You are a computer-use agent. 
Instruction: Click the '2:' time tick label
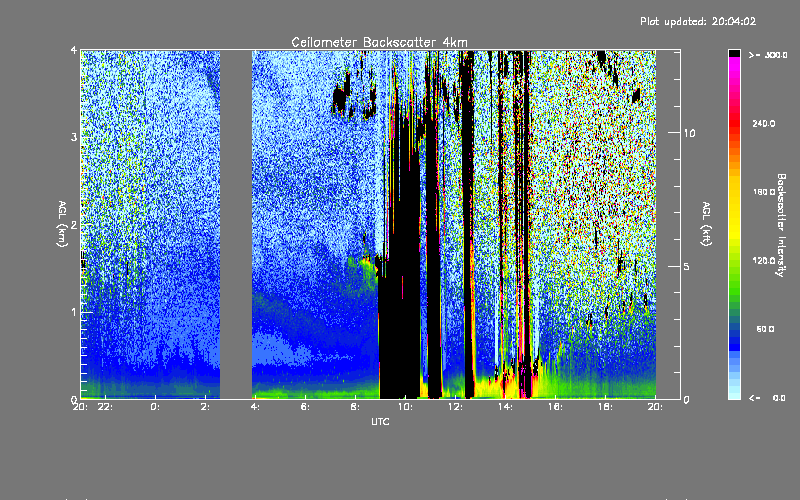coord(205,407)
